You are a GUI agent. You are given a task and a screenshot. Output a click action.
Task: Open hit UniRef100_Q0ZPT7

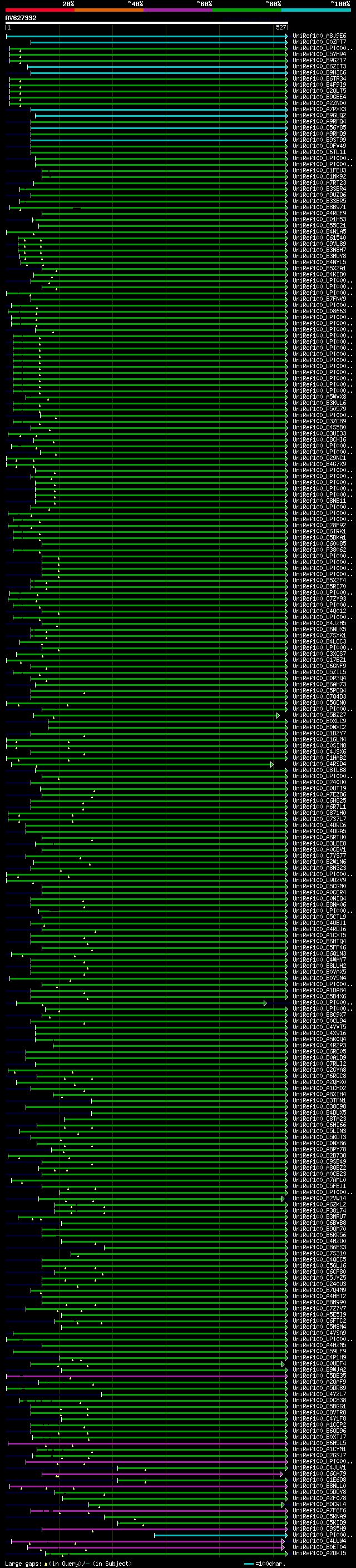pyautogui.click(x=319, y=42)
